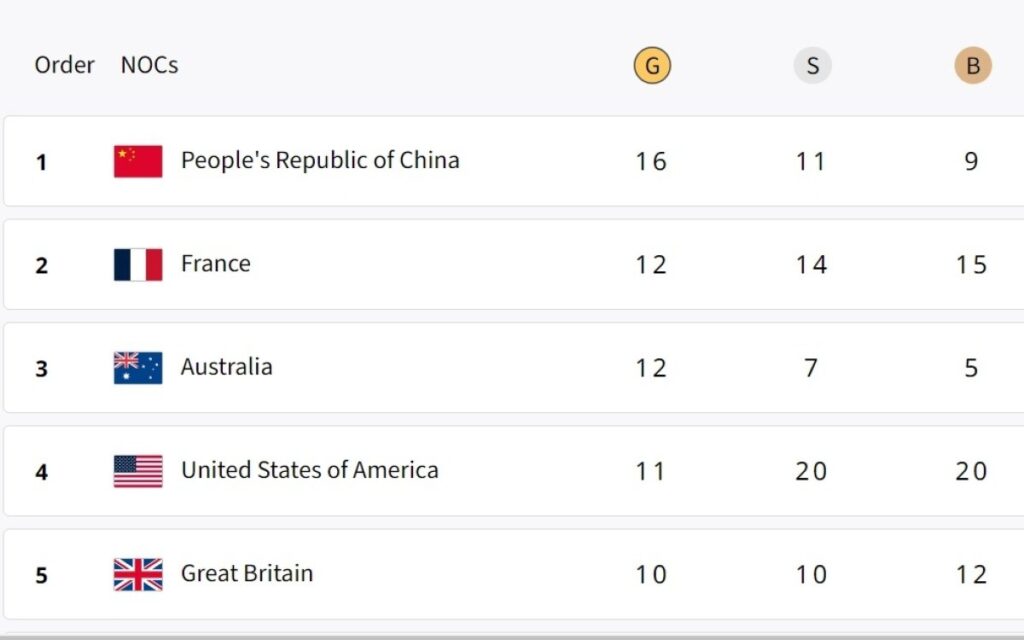The height and width of the screenshot is (640, 1024).
Task: Click the silver medal S icon
Action: click(x=812, y=66)
